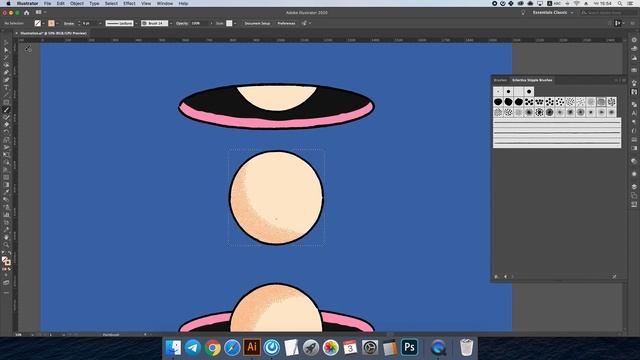Screen dimensions: 640x360
Task: Open Photoshop from the Dock
Action: point(409,347)
